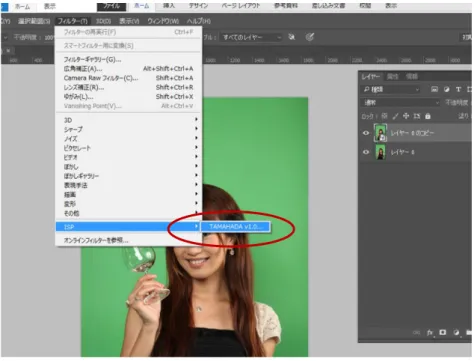
Task: Switch to the second tab of Layers panel
Action: click(x=393, y=77)
